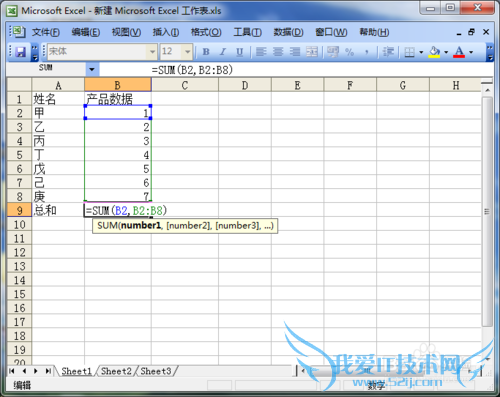This screenshot has width=500, height=397.
Task: Open the 插入(I) menu
Action: [166, 32]
